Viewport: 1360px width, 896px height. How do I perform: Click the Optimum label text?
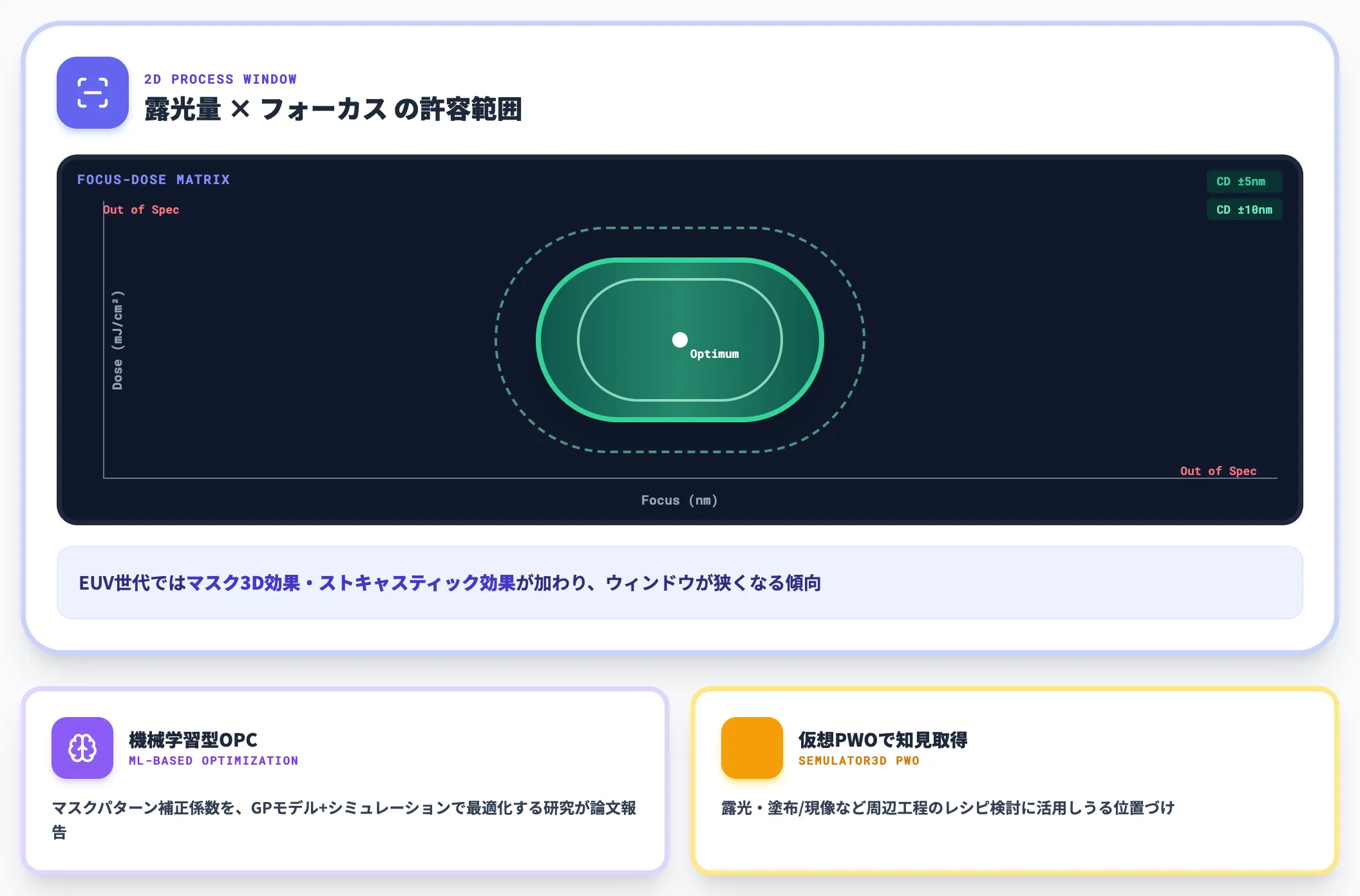click(714, 354)
